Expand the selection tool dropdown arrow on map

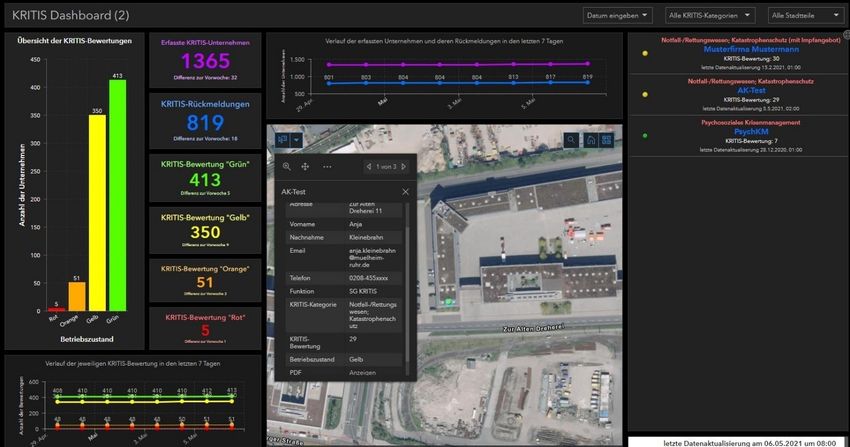(297, 140)
